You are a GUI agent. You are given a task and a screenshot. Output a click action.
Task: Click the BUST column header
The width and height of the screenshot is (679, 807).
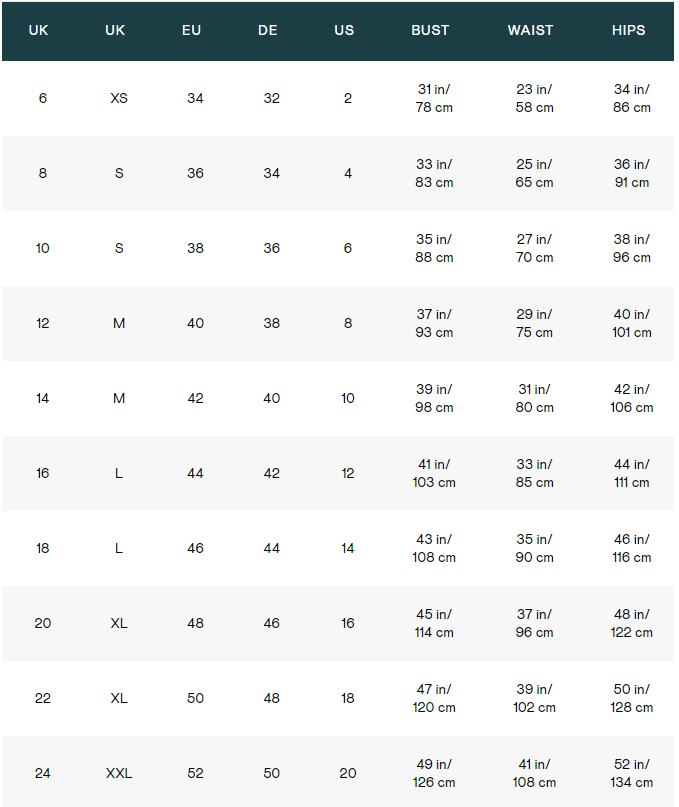pos(430,30)
